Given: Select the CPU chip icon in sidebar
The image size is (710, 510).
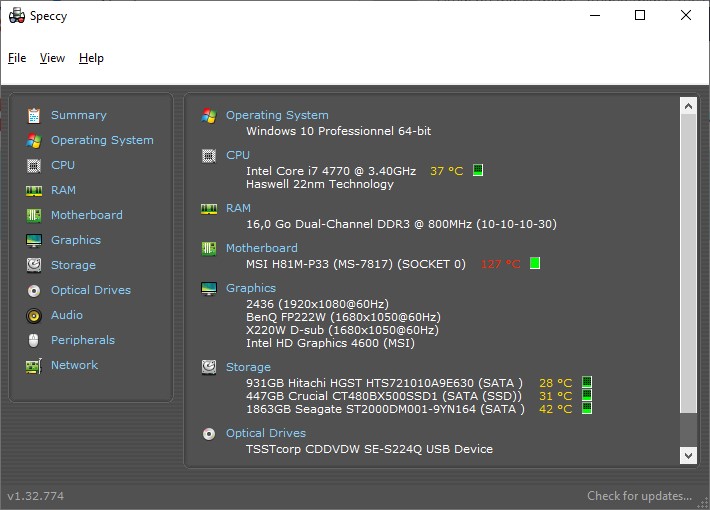Looking at the screenshot, I should [x=34, y=165].
